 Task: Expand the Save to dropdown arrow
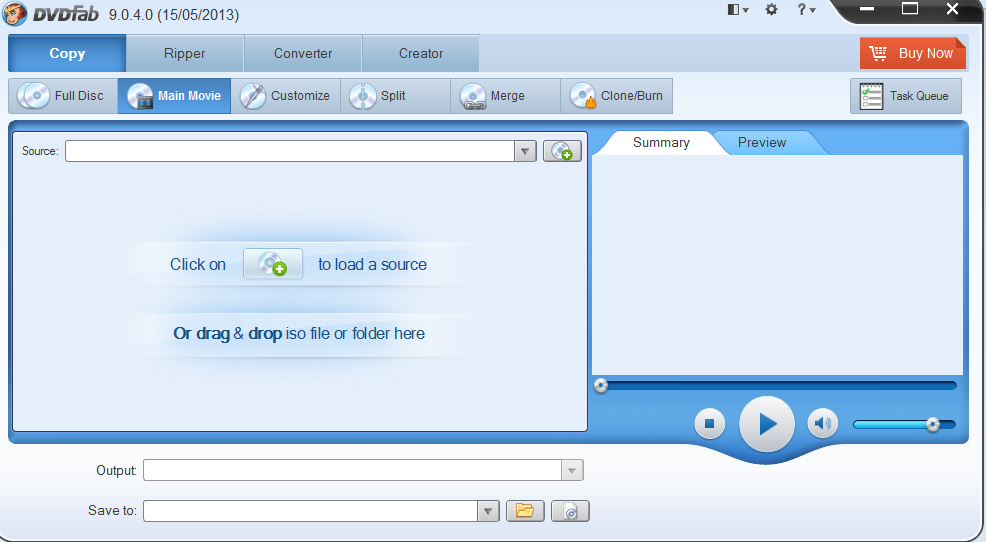(x=488, y=511)
